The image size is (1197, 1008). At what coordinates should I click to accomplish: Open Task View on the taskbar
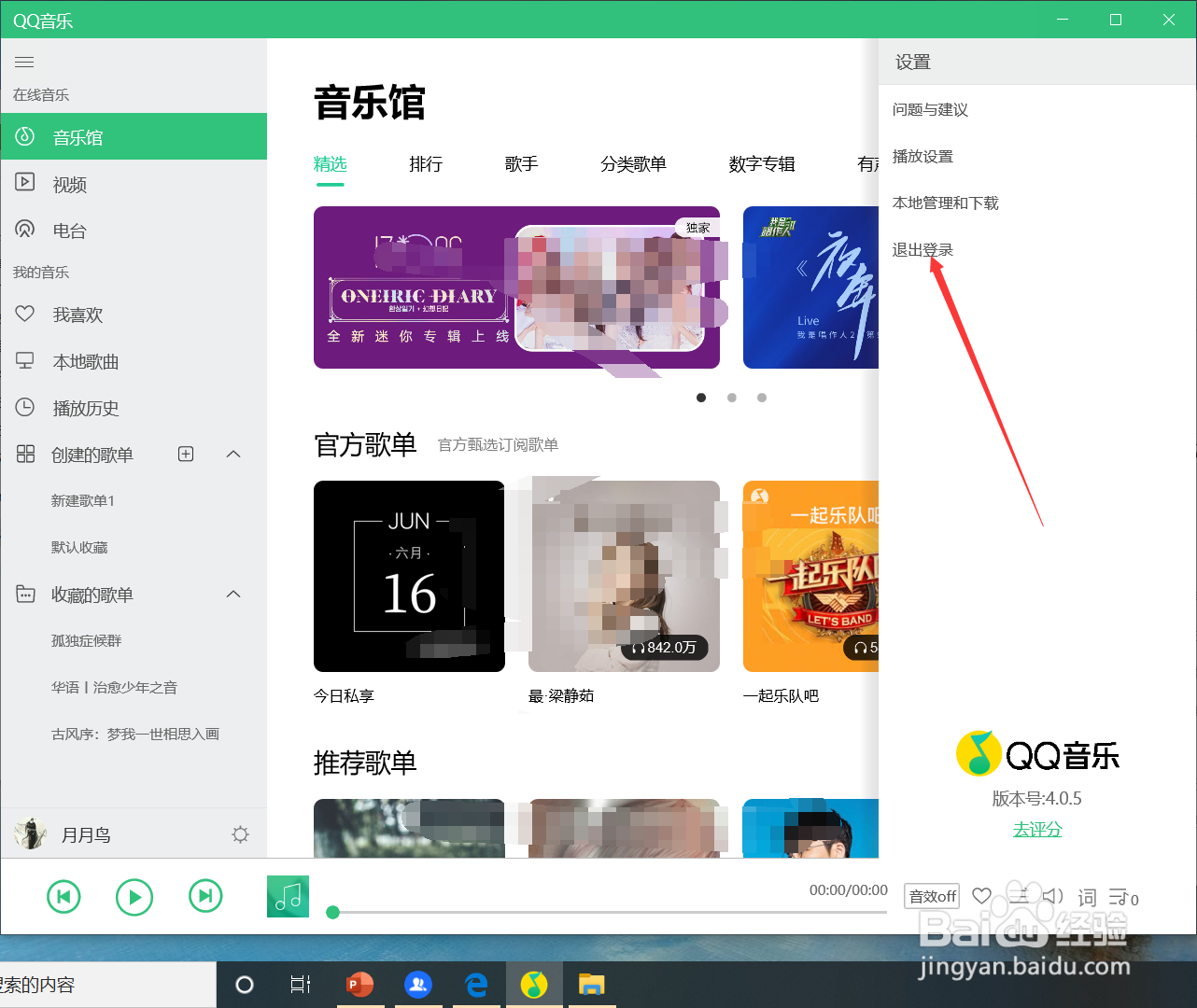301,985
